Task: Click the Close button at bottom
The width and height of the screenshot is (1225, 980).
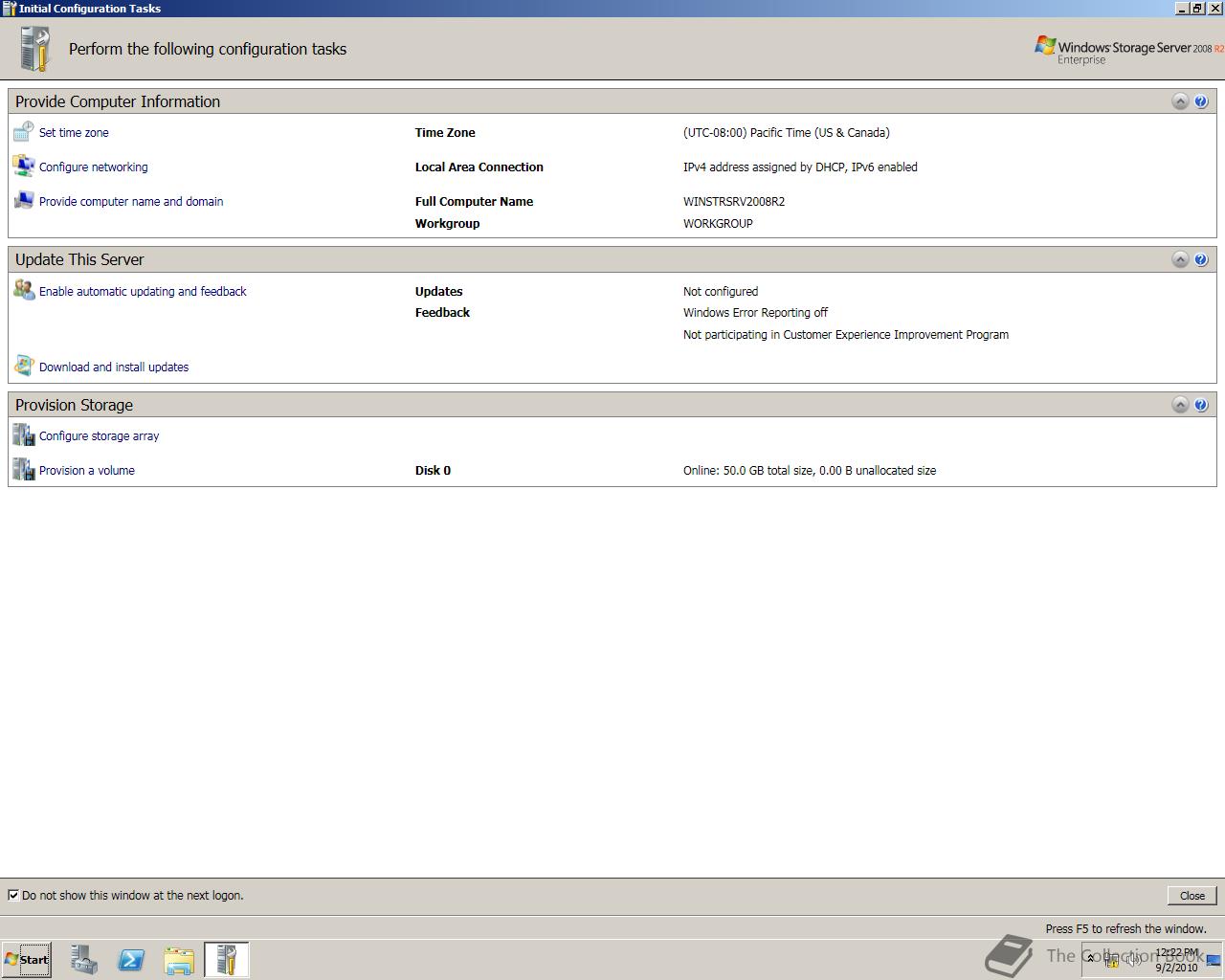Action: pos(1192,896)
